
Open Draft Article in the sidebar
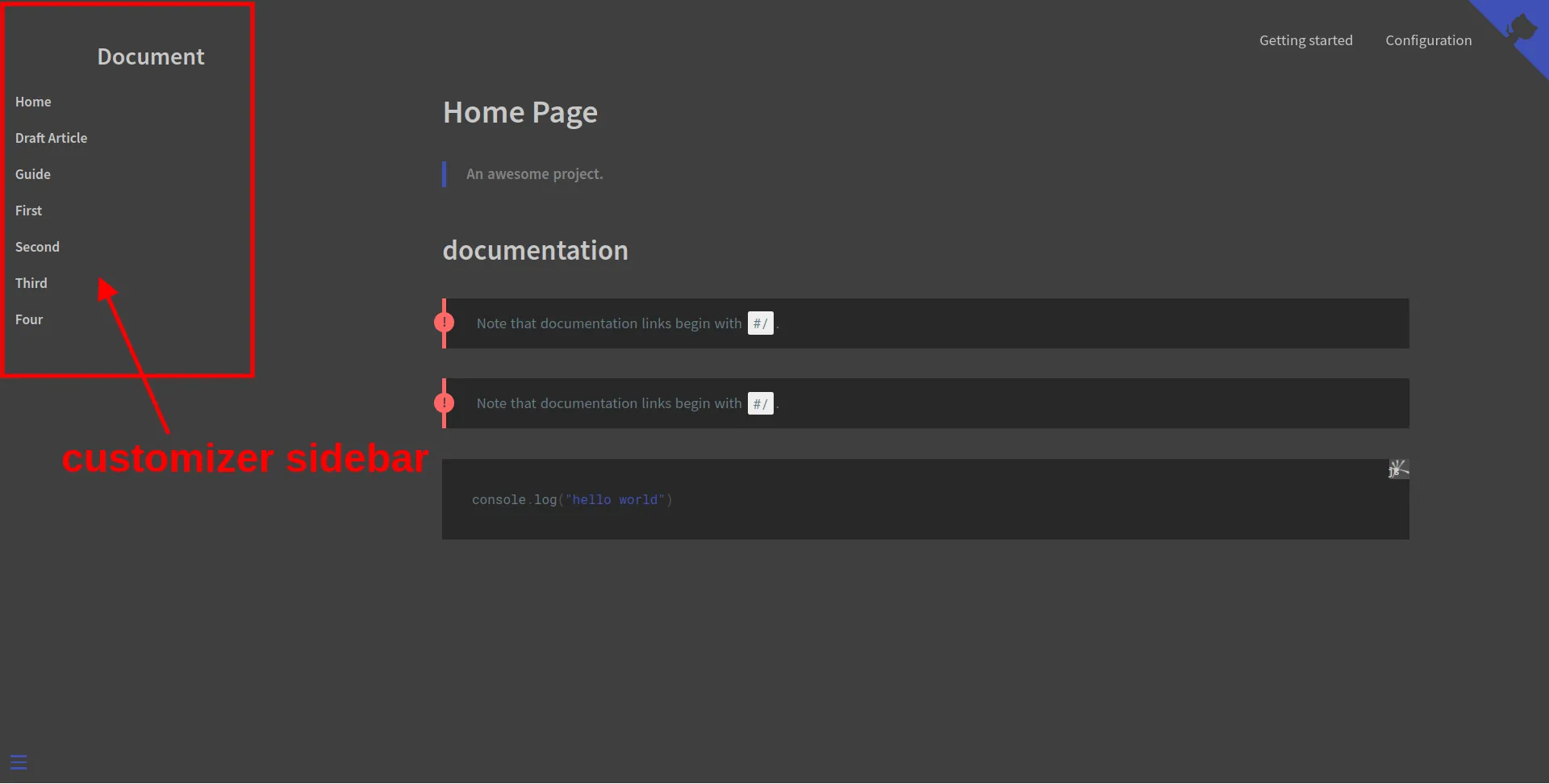tap(51, 138)
